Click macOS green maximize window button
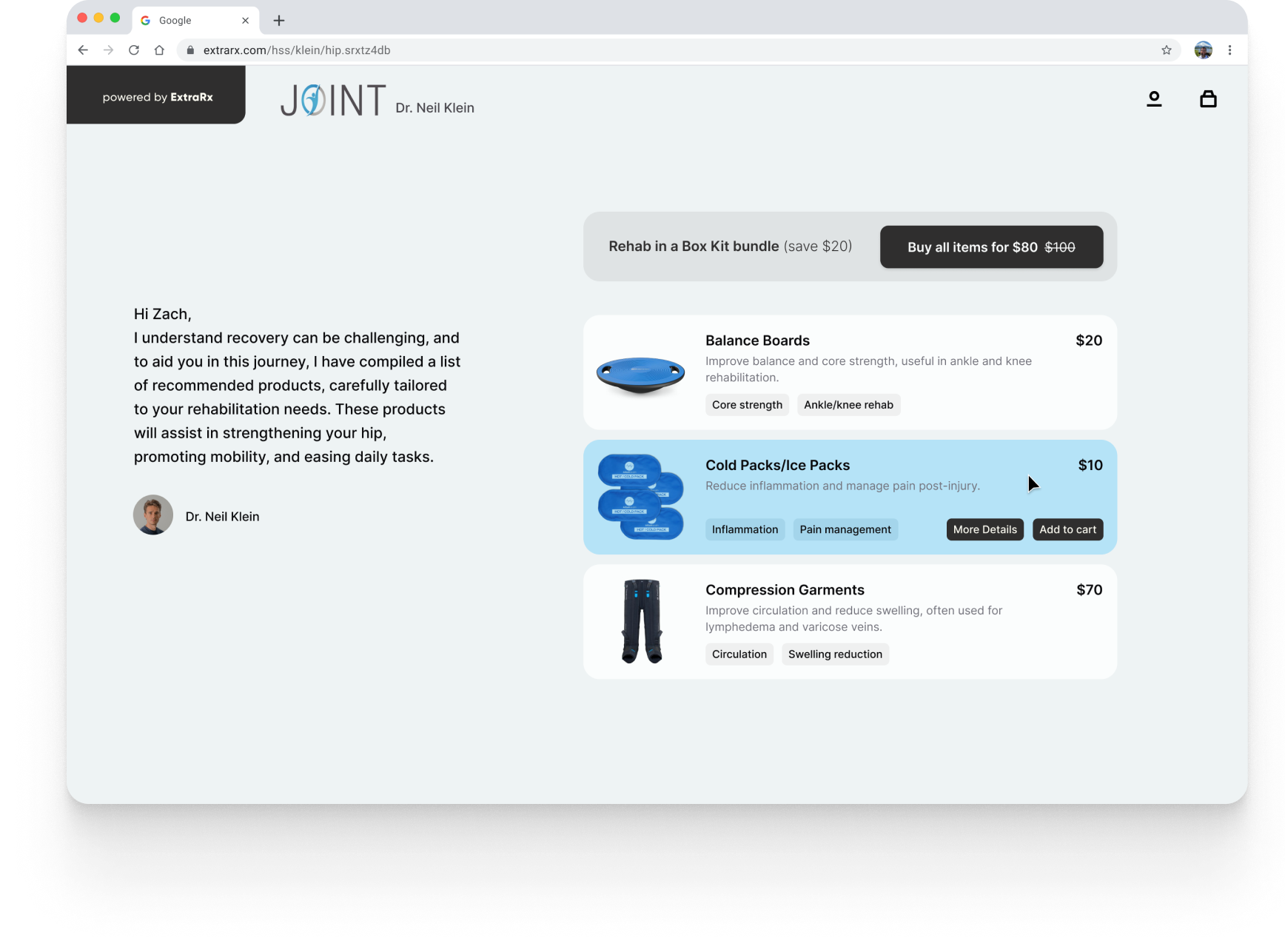Image resolution: width=1285 pixels, height=952 pixels. click(115, 18)
